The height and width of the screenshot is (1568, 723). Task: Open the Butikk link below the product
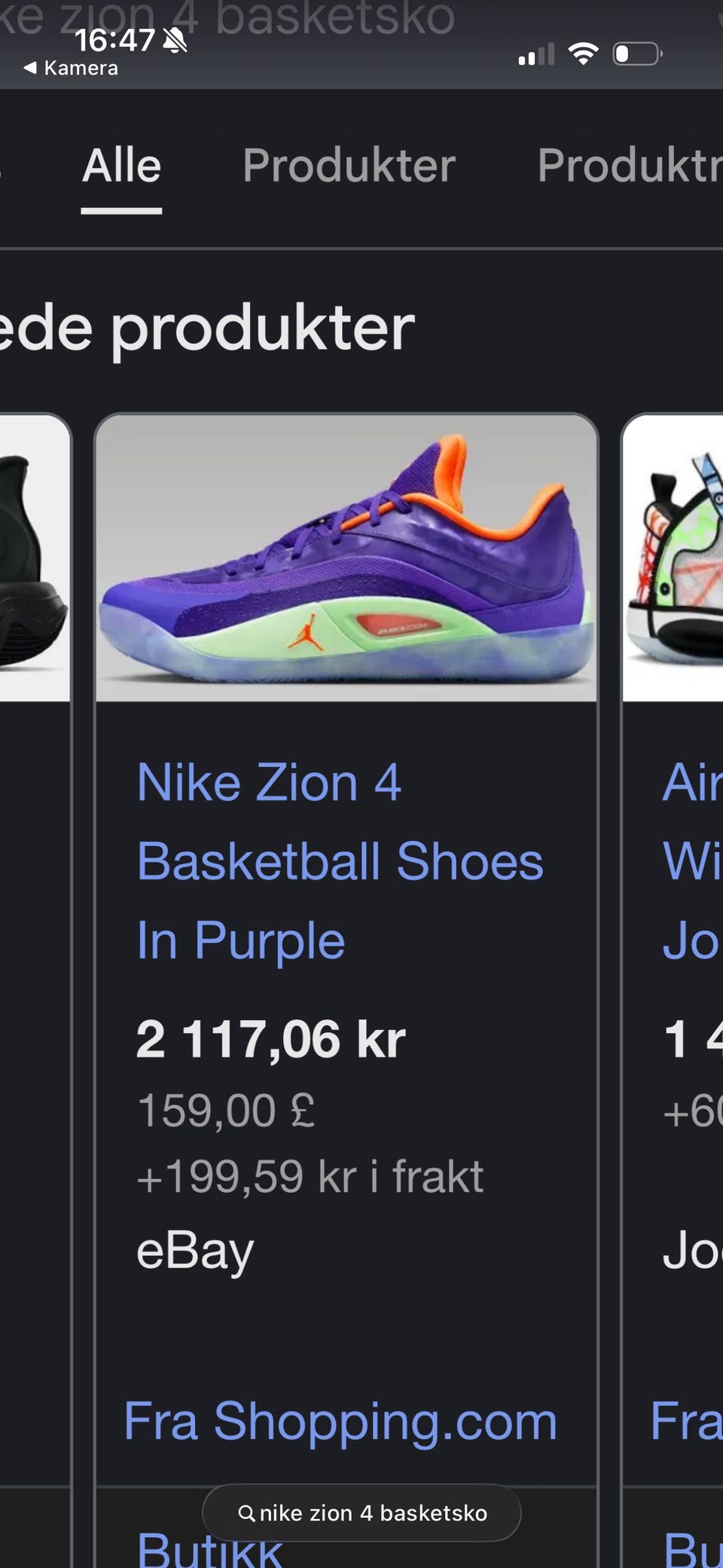click(209, 1548)
